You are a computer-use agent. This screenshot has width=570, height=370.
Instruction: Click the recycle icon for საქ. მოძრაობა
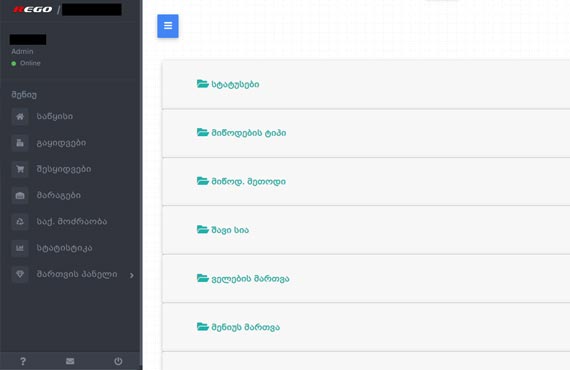pyautogui.click(x=20, y=222)
